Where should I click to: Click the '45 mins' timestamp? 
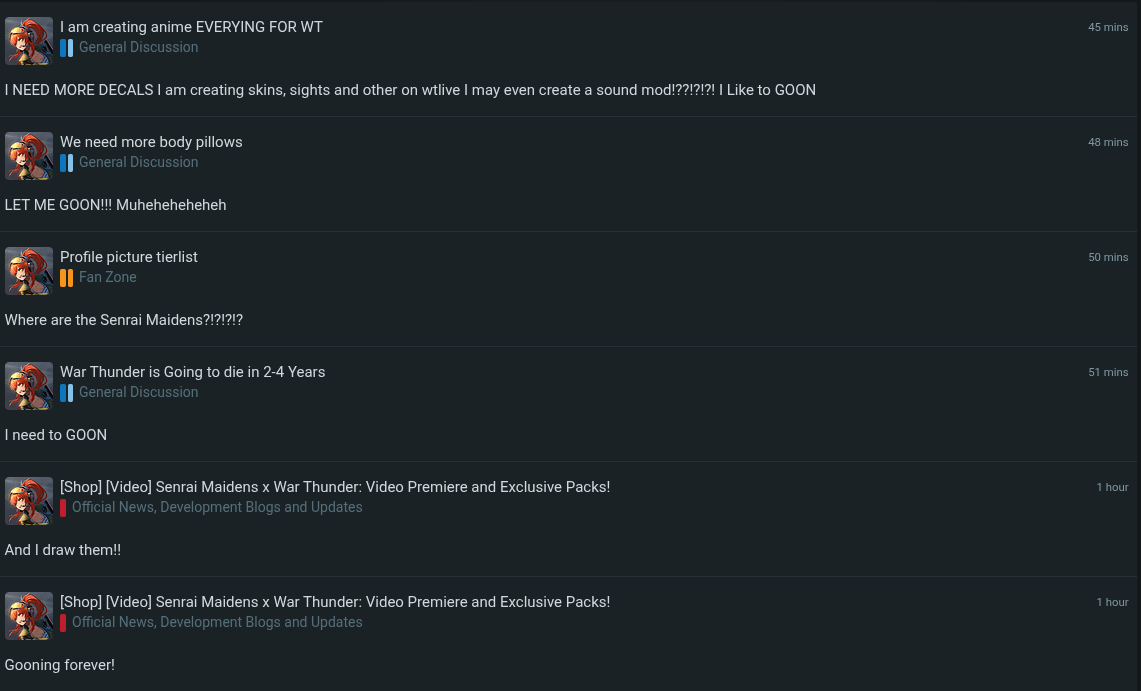1108,27
